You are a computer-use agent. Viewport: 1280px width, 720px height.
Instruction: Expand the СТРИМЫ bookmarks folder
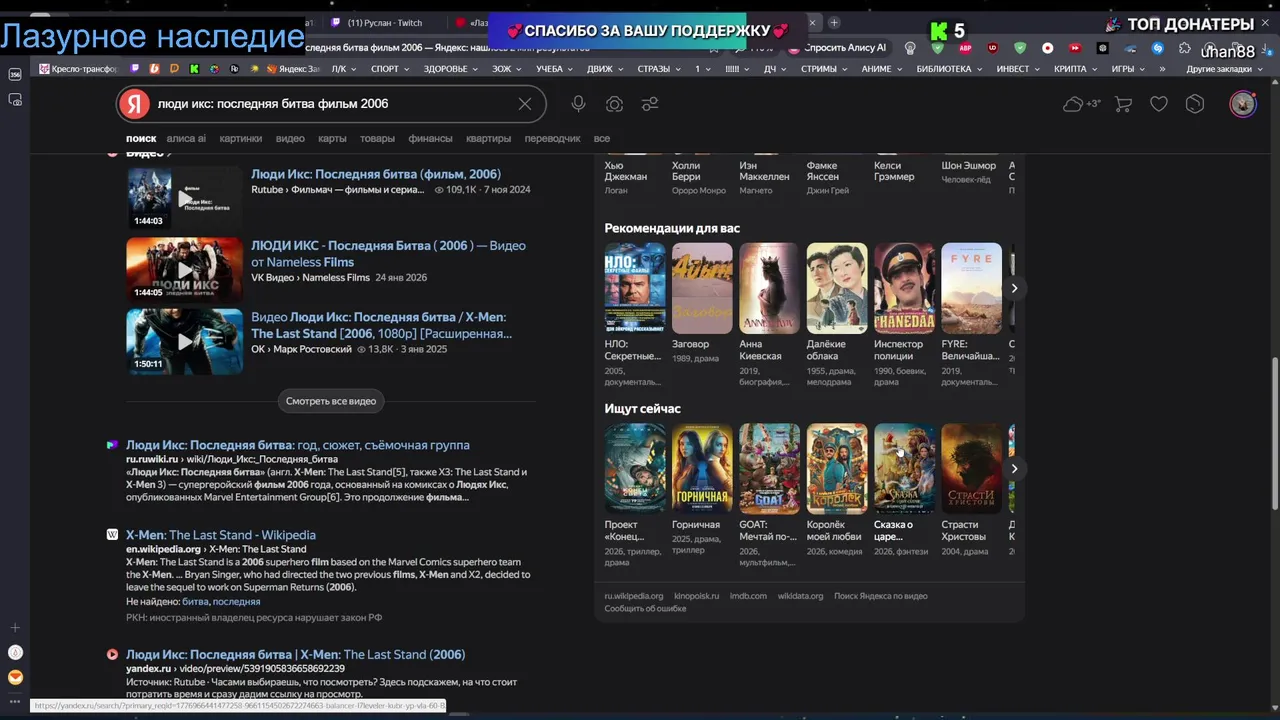point(824,69)
